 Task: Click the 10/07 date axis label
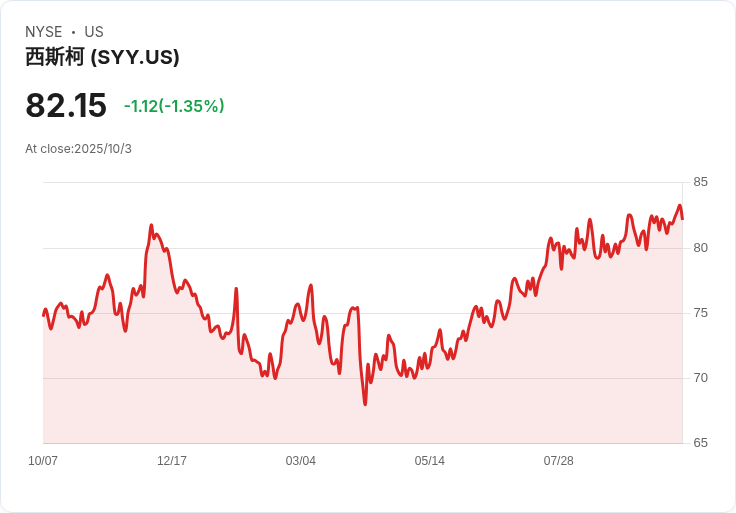pos(43,461)
